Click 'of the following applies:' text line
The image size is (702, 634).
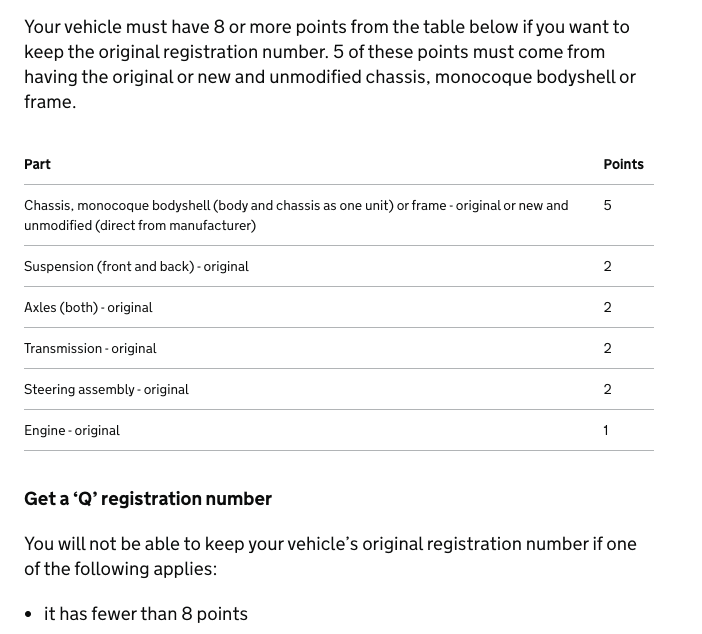click(120, 569)
